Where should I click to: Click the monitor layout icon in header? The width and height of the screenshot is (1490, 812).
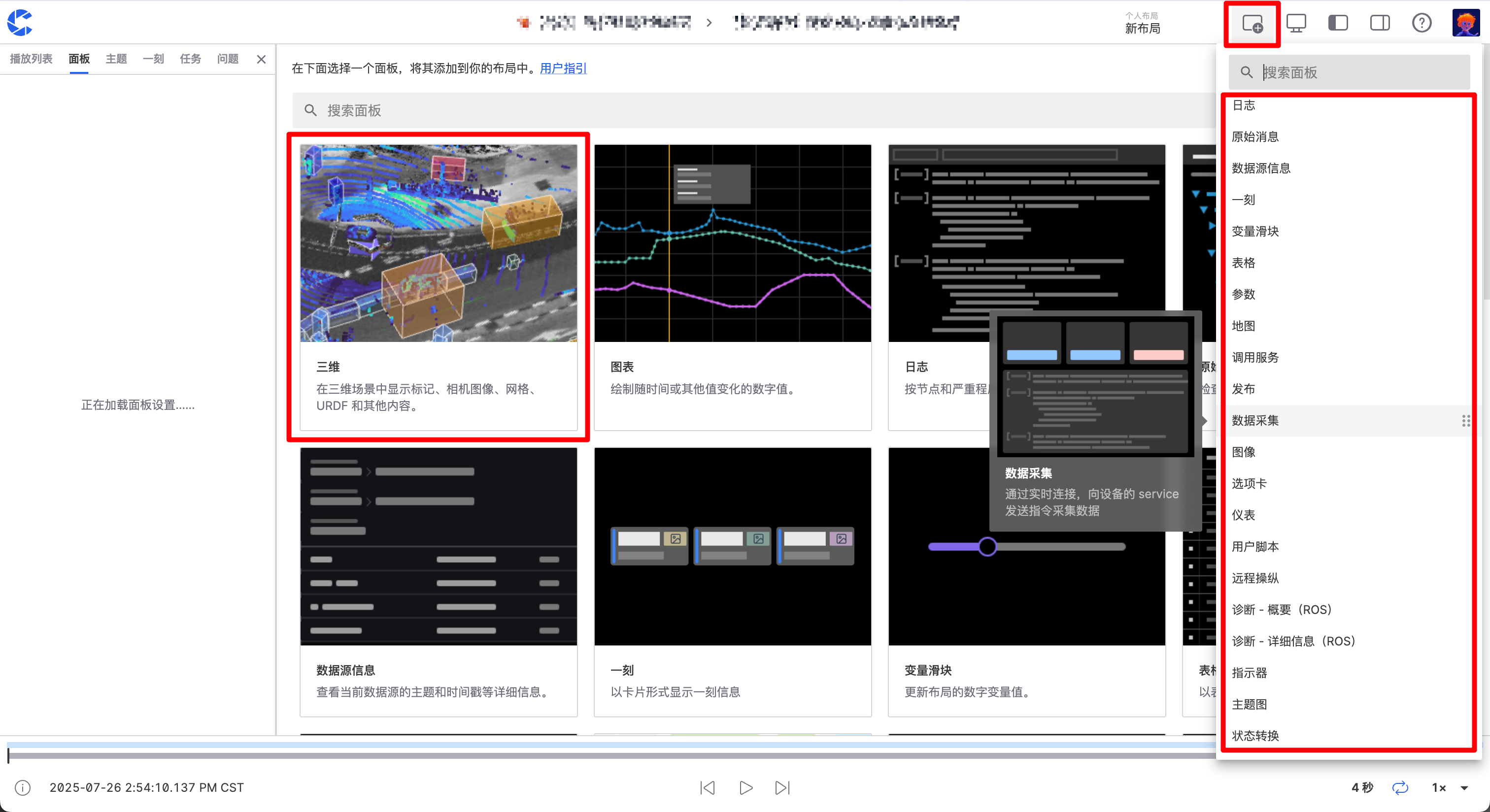pos(1296,24)
